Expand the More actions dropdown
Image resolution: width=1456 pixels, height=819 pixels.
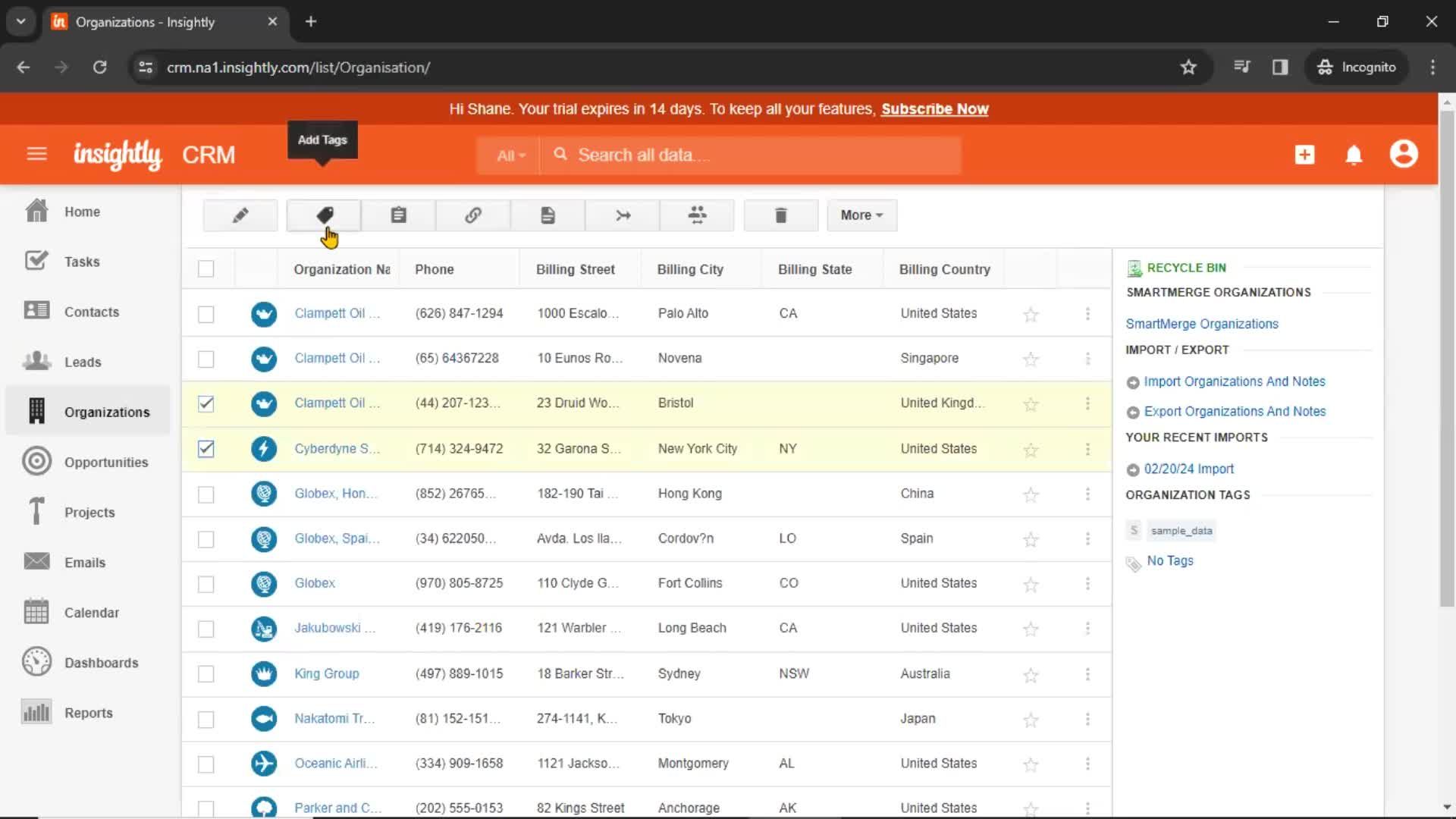tap(861, 215)
